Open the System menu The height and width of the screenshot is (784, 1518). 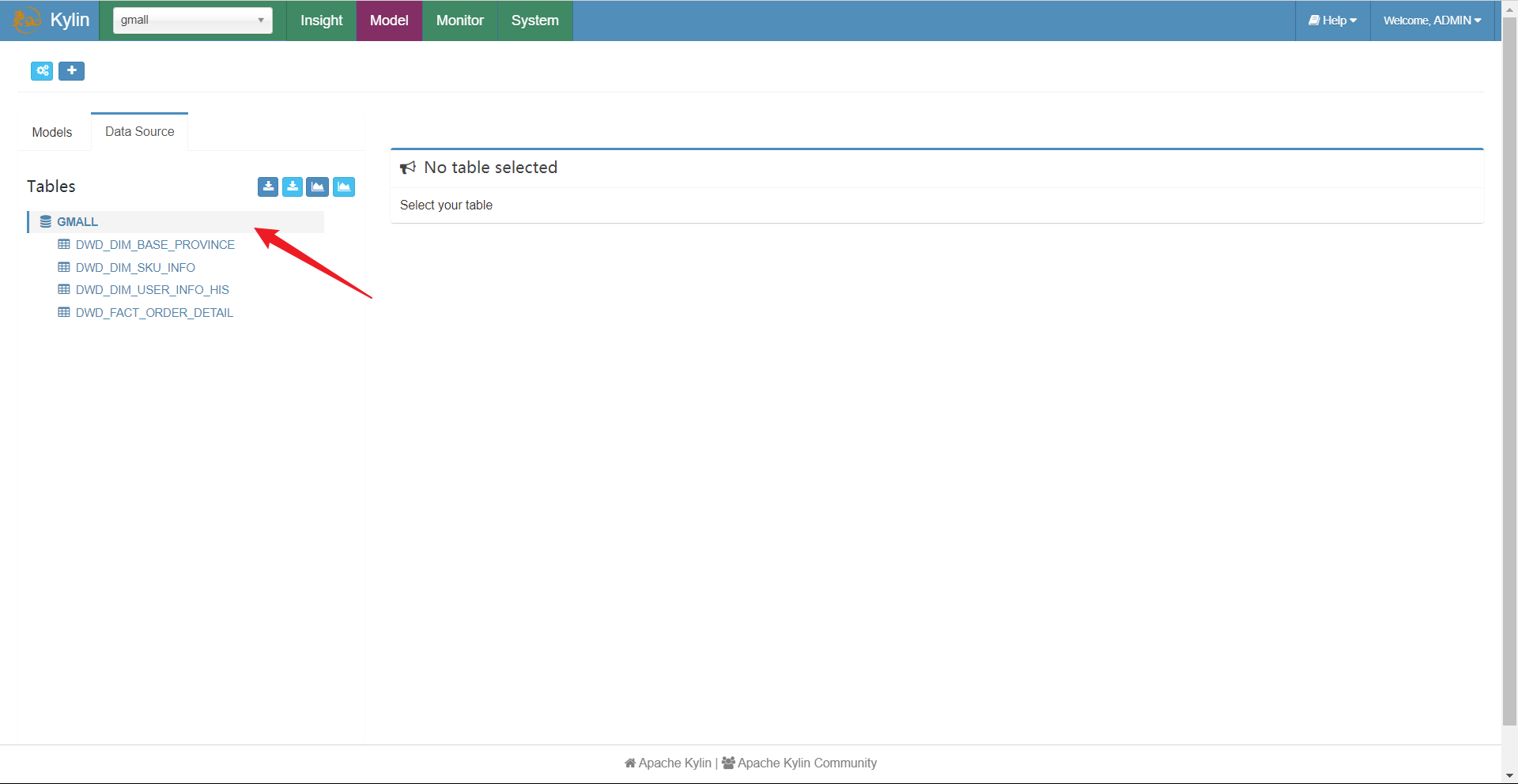tap(534, 21)
